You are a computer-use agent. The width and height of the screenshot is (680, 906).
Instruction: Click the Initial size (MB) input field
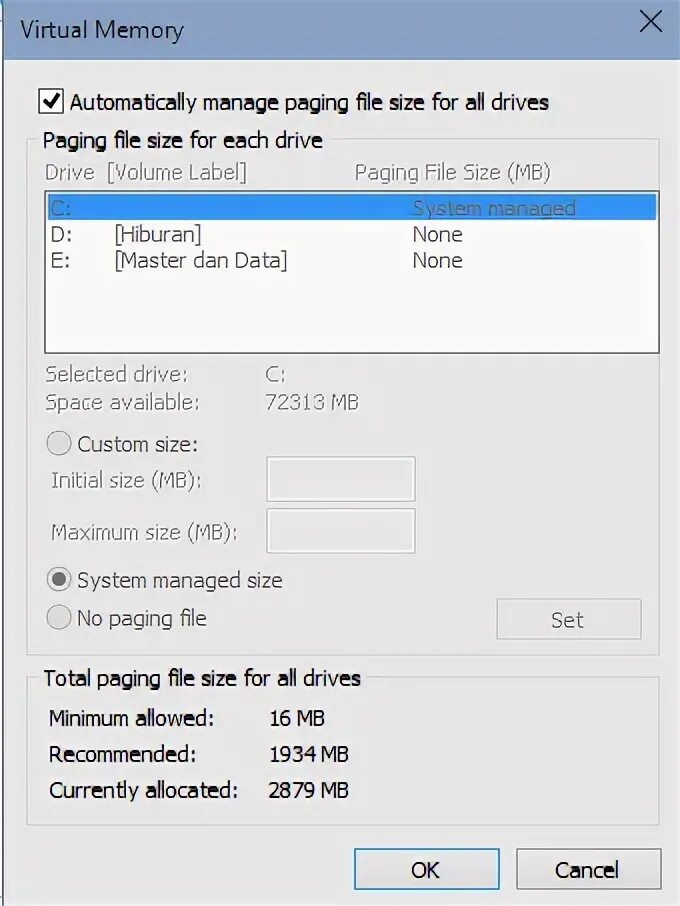point(340,479)
